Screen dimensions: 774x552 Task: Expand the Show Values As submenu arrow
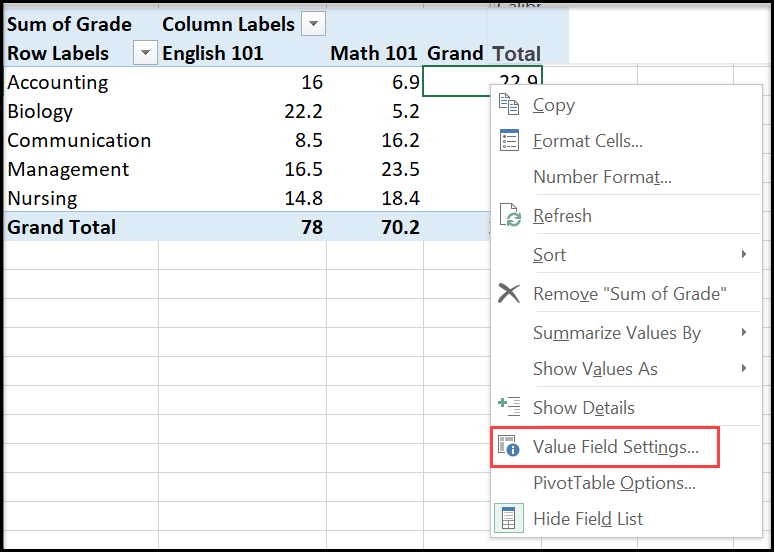(743, 368)
